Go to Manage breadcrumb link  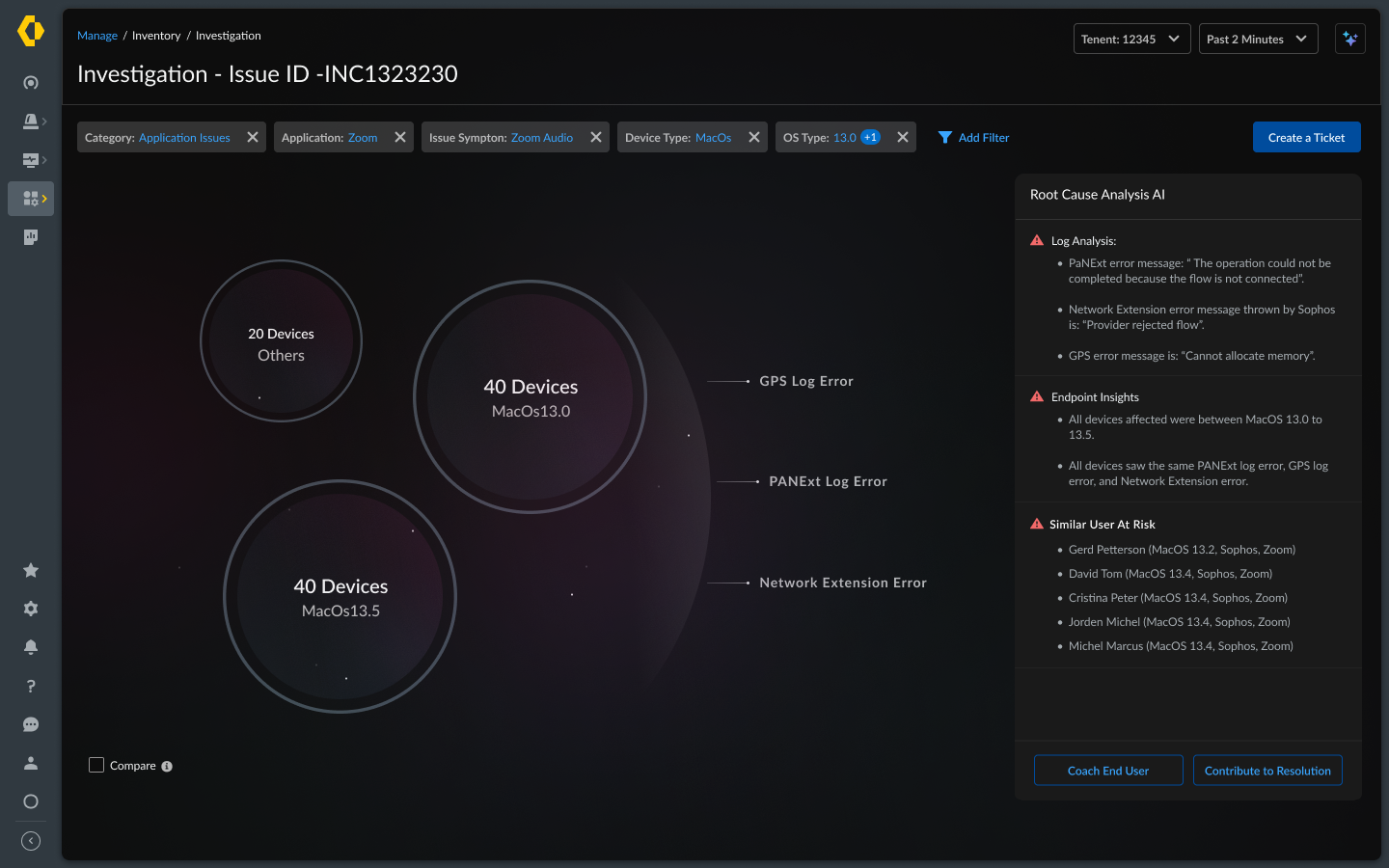[97, 36]
